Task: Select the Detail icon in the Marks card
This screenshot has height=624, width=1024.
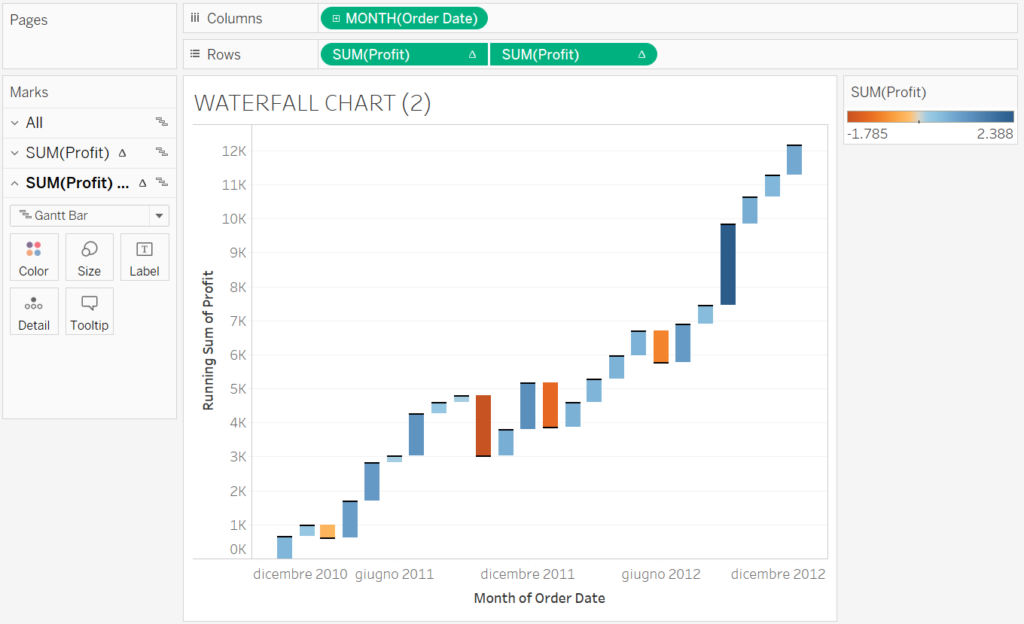Action: pyautogui.click(x=33, y=311)
